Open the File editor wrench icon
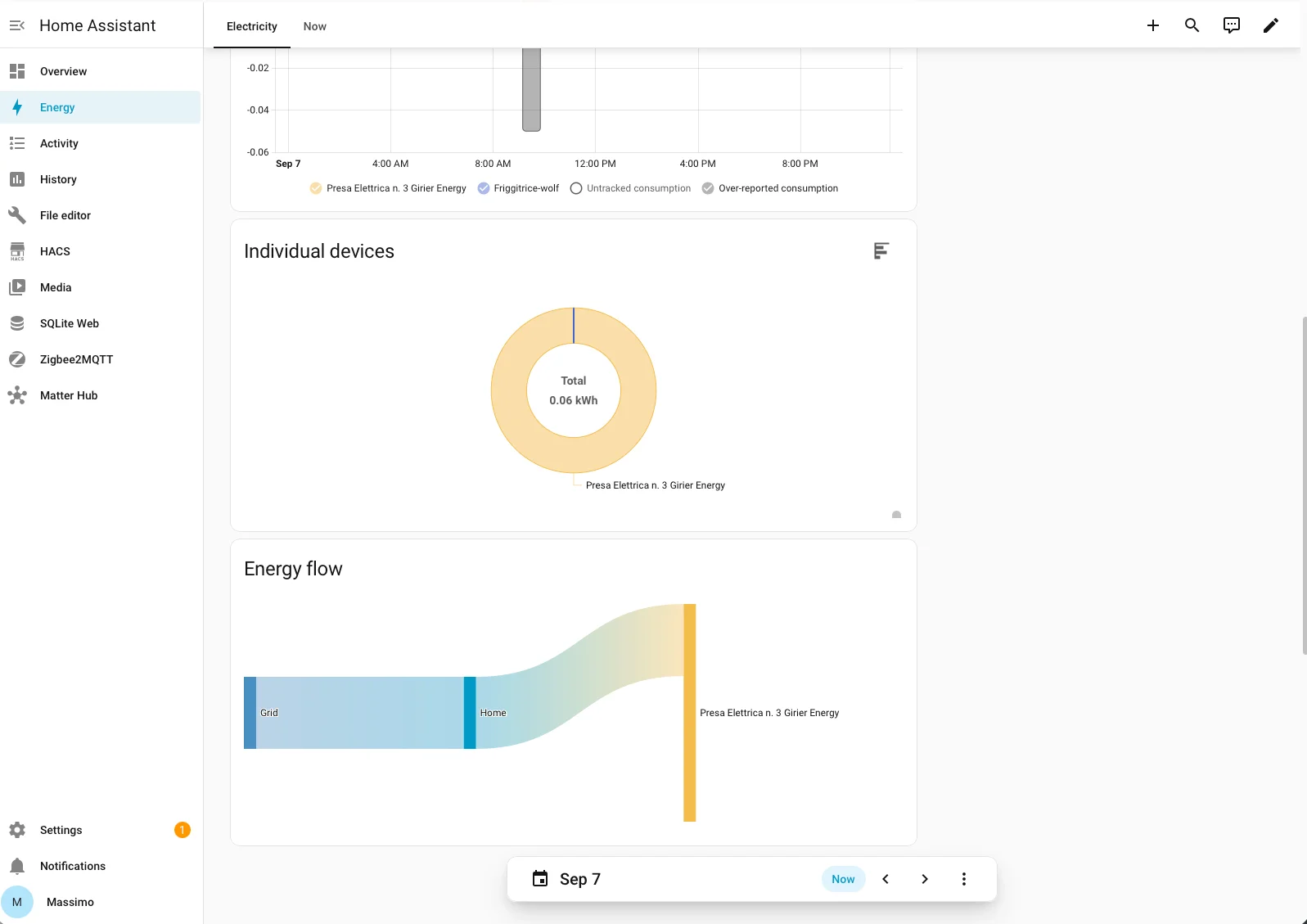 pos(17,215)
